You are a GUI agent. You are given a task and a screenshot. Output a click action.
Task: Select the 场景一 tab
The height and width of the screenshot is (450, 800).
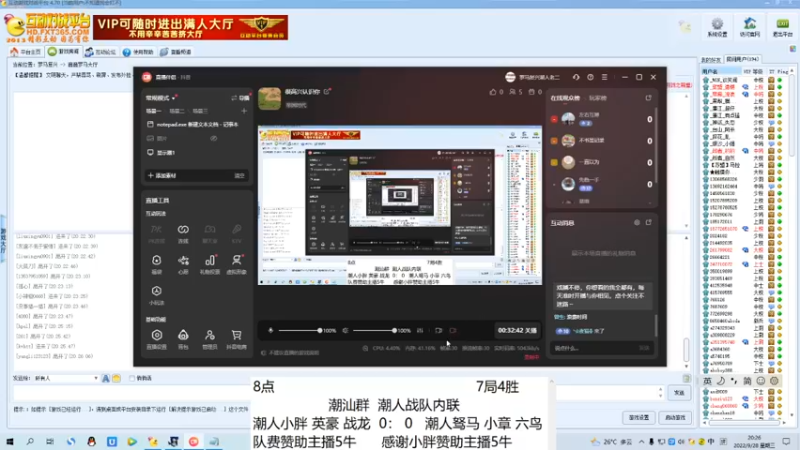pyautogui.click(x=154, y=111)
